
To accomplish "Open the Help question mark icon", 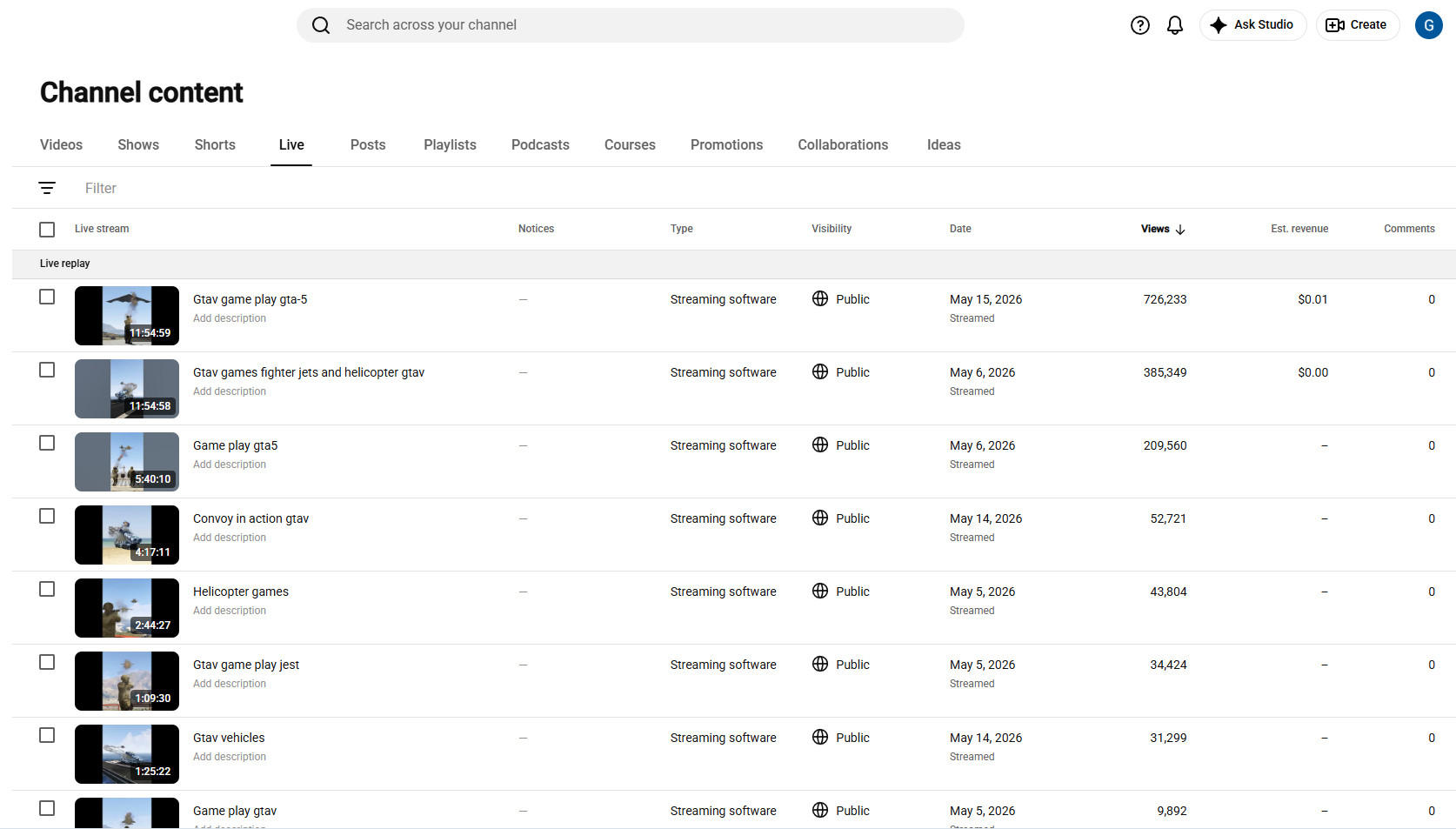I will [1139, 25].
